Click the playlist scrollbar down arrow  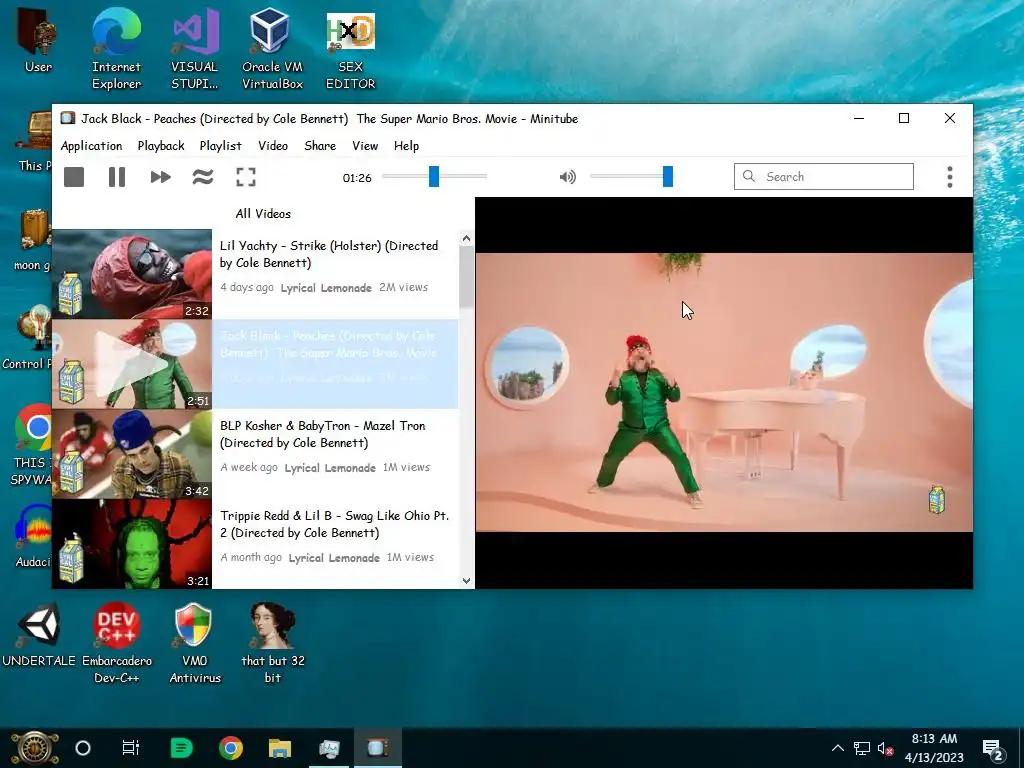[x=466, y=581]
